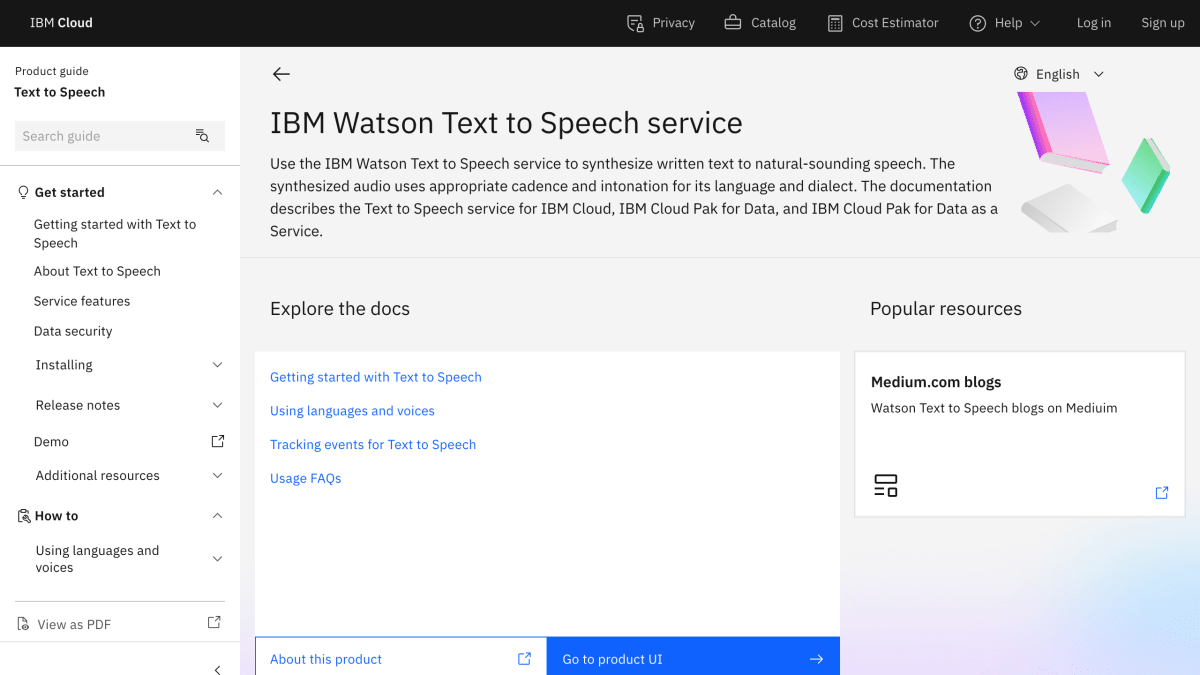The image size is (1200, 675).
Task: Click the Search guide input field
Action: point(105,136)
